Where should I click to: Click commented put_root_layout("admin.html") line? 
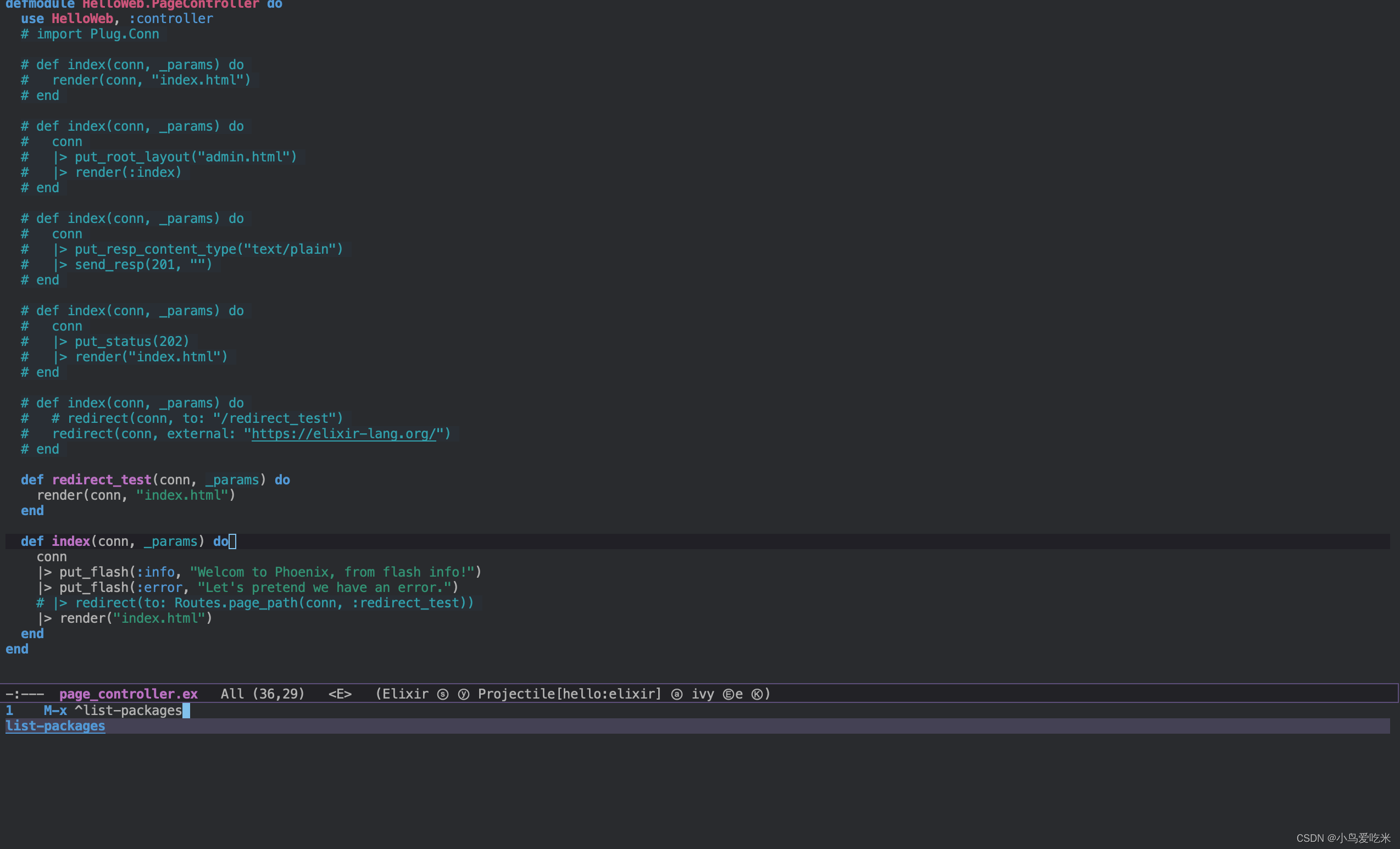[159, 157]
